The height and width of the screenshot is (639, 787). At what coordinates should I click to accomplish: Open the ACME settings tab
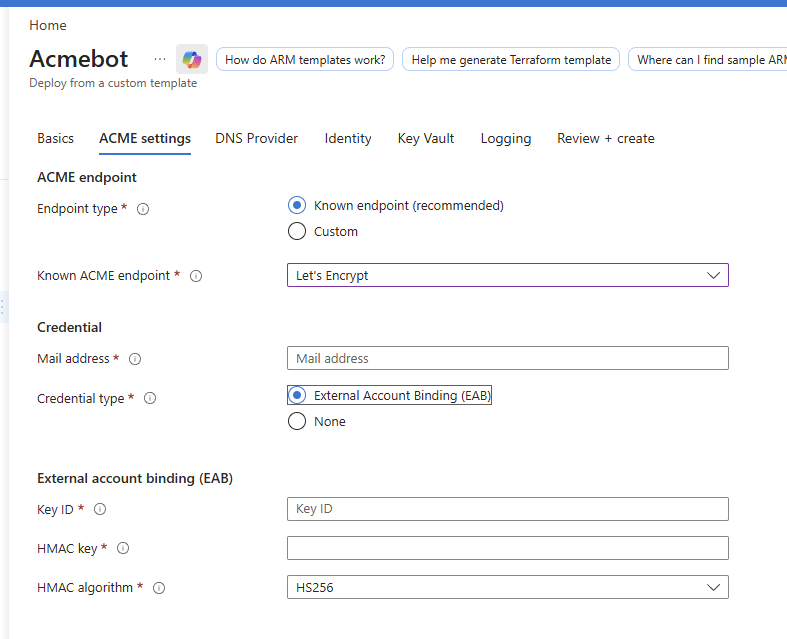pos(145,139)
